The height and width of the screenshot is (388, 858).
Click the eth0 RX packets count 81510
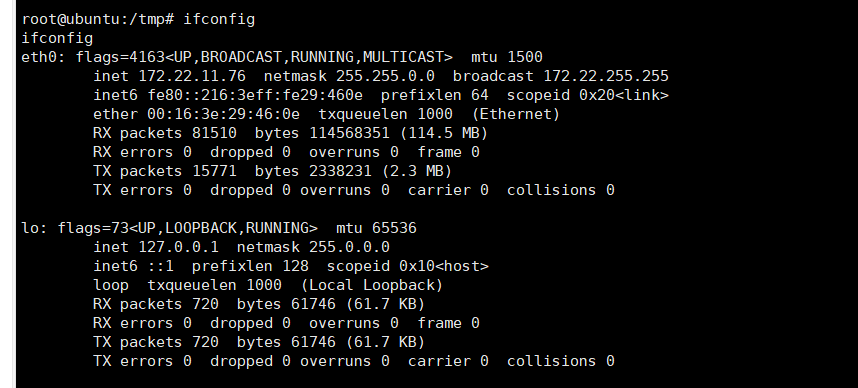214,133
